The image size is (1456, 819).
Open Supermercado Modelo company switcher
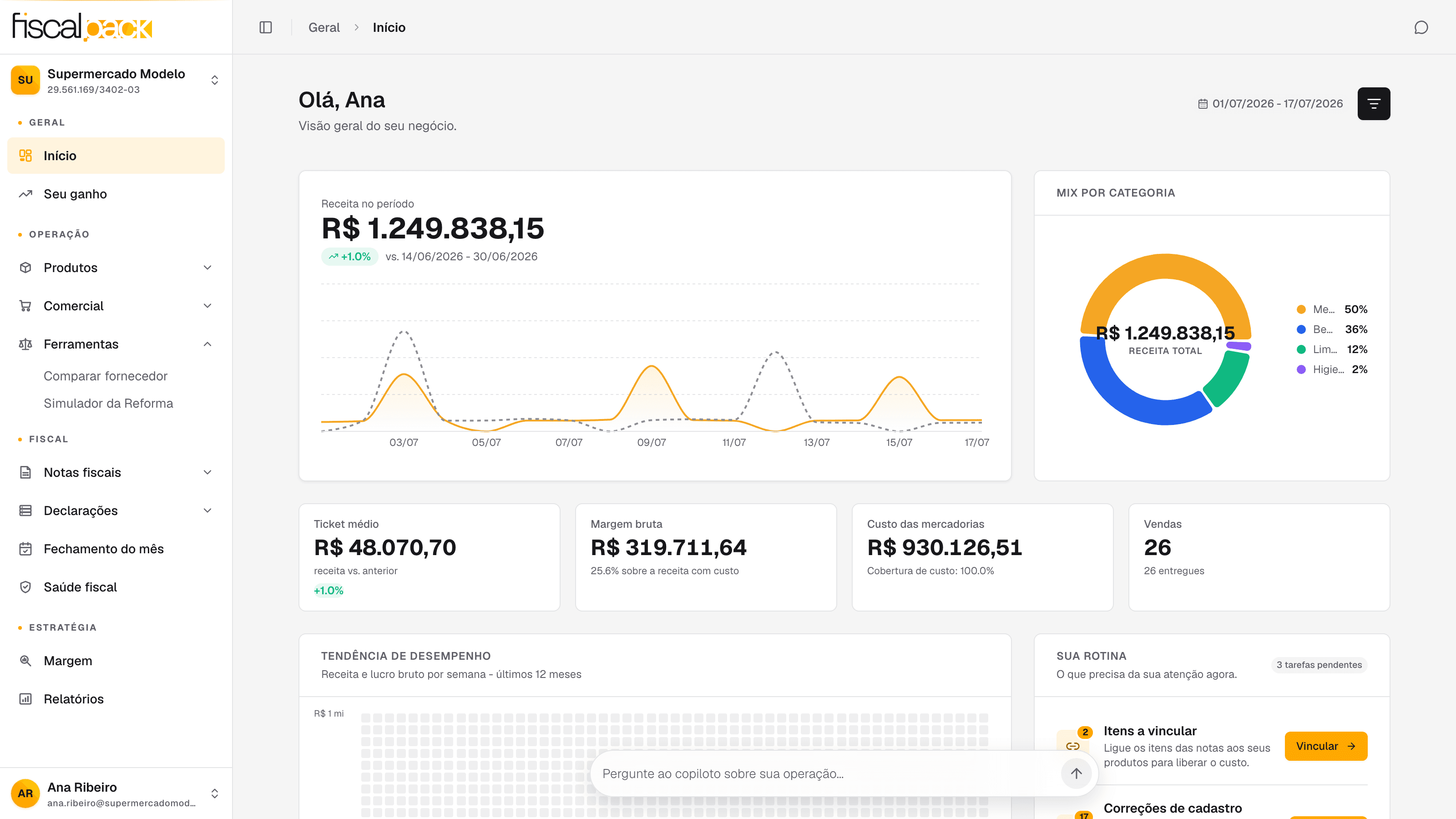coord(116,80)
